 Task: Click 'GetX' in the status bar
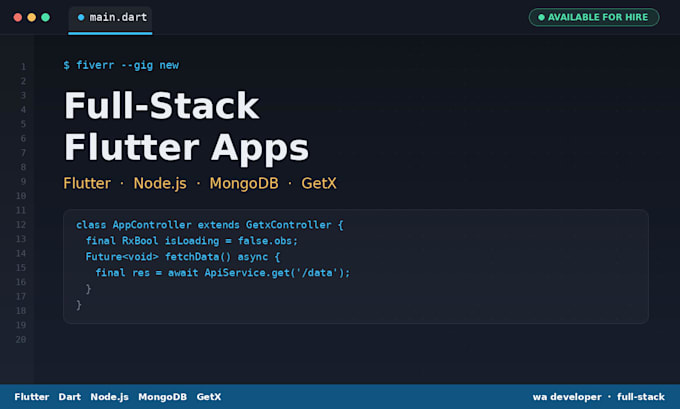(x=209, y=397)
